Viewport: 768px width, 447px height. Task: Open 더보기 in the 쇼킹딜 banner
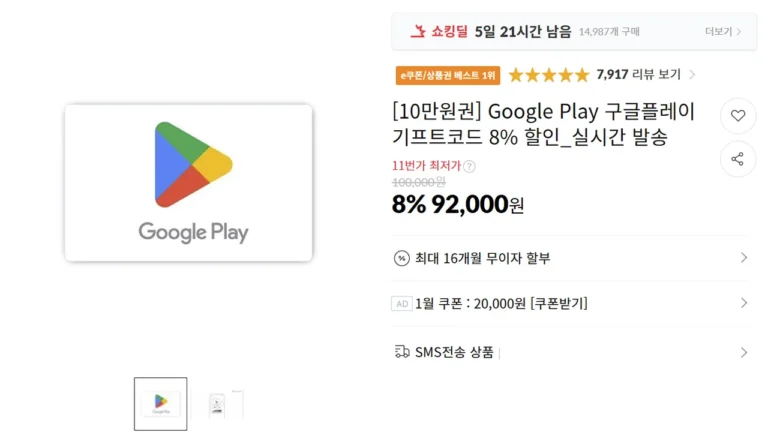(723, 31)
